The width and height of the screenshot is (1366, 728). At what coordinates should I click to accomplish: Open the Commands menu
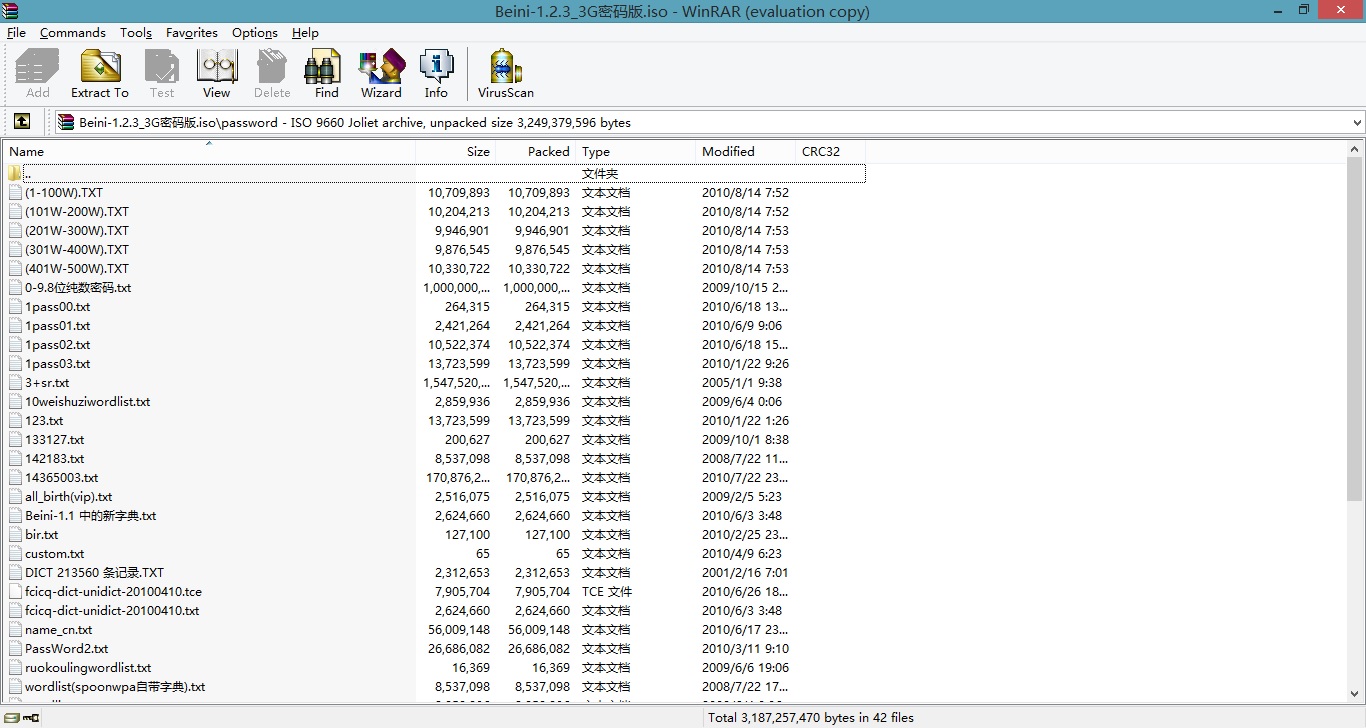point(73,33)
